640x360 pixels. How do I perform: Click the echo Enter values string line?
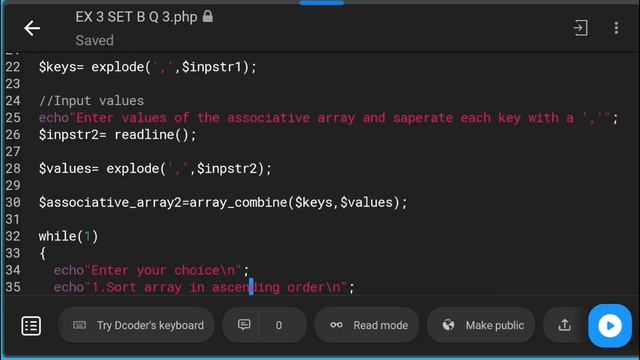[328, 118]
